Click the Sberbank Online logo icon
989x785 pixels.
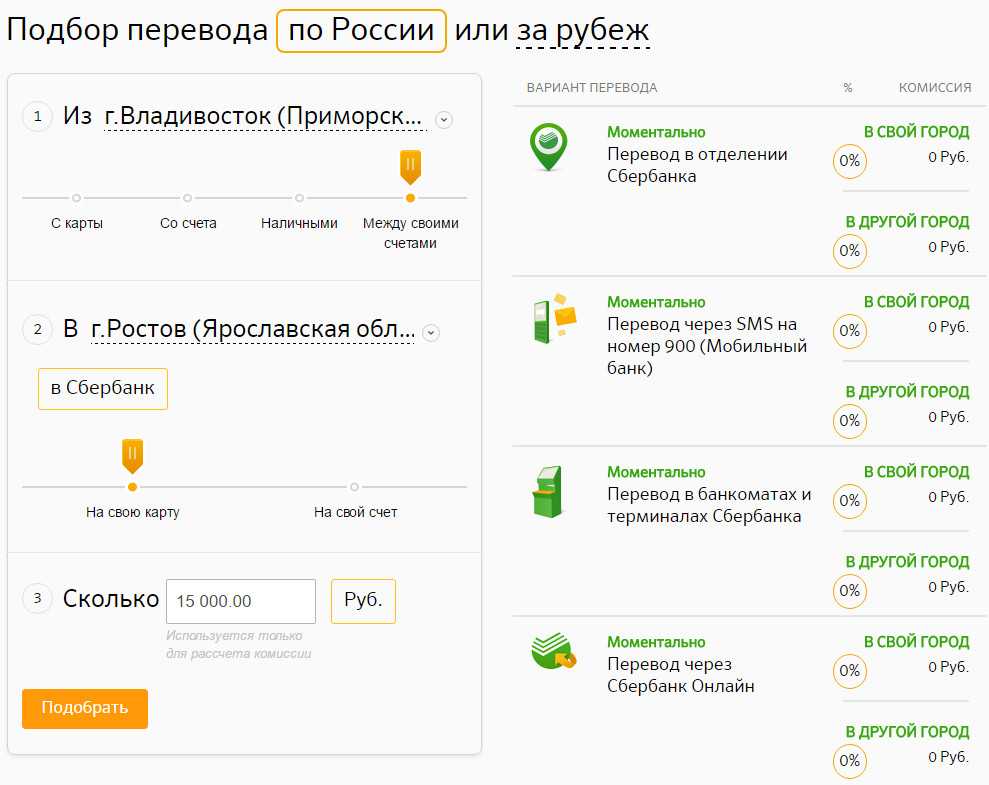point(552,653)
